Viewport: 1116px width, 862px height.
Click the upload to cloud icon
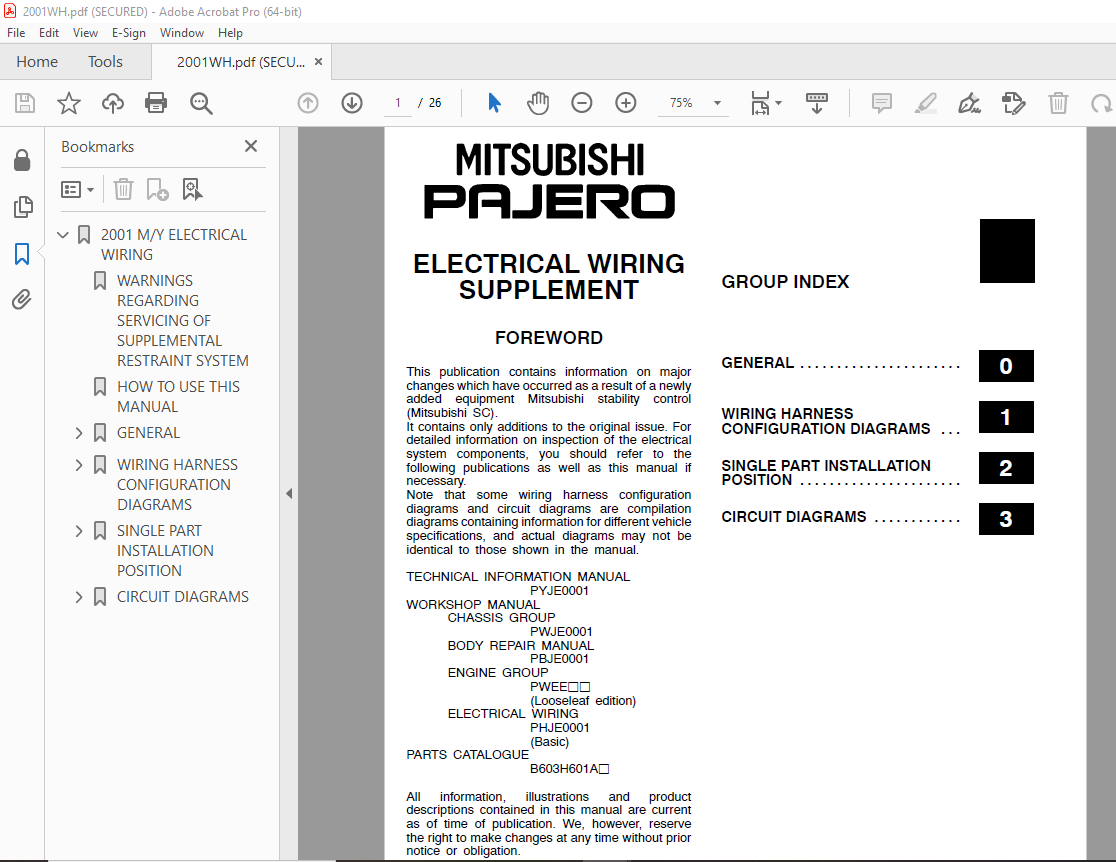(x=112, y=103)
